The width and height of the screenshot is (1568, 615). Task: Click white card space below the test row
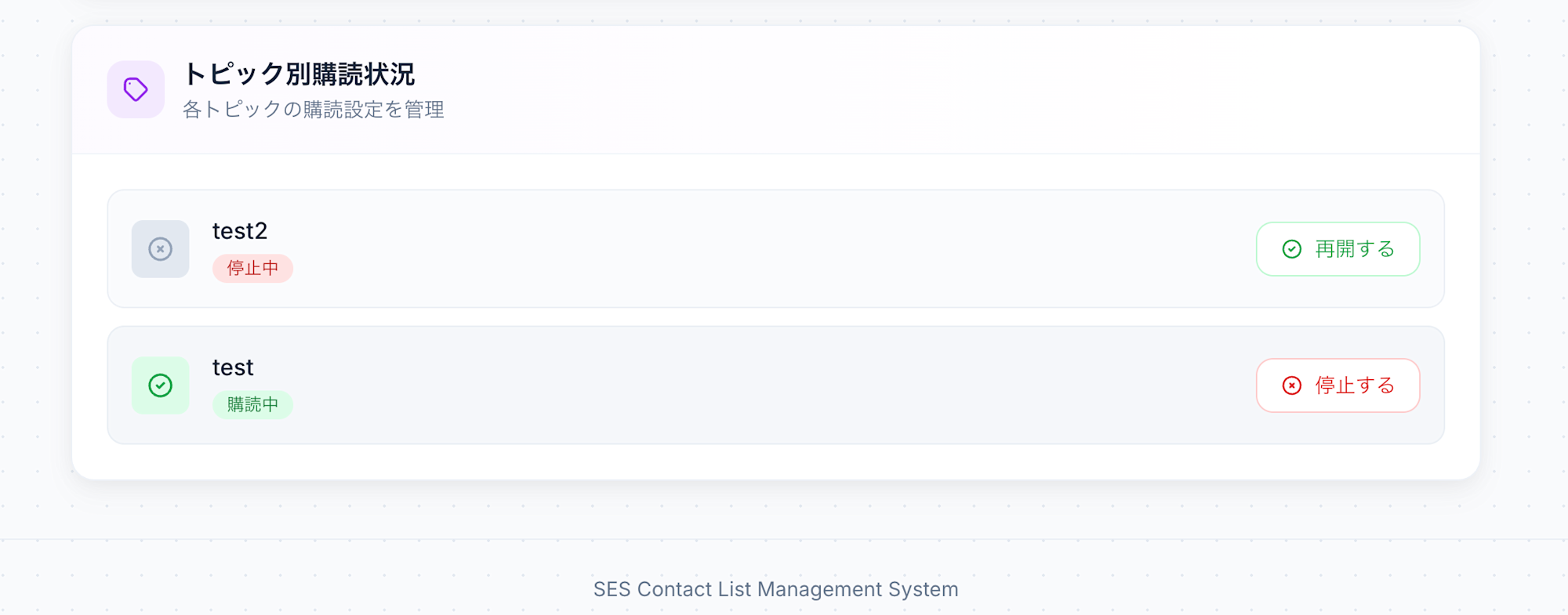click(775, 462)
